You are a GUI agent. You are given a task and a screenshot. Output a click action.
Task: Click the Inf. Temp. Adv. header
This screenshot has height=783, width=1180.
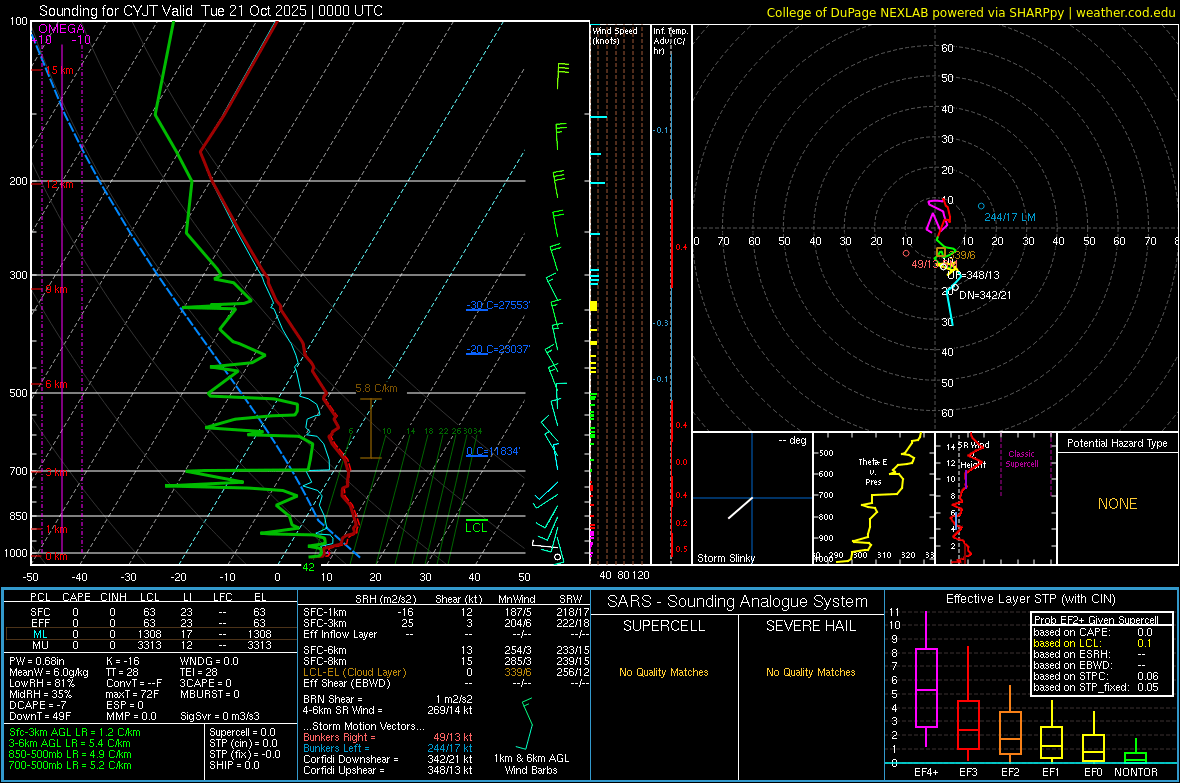(670, 41)
